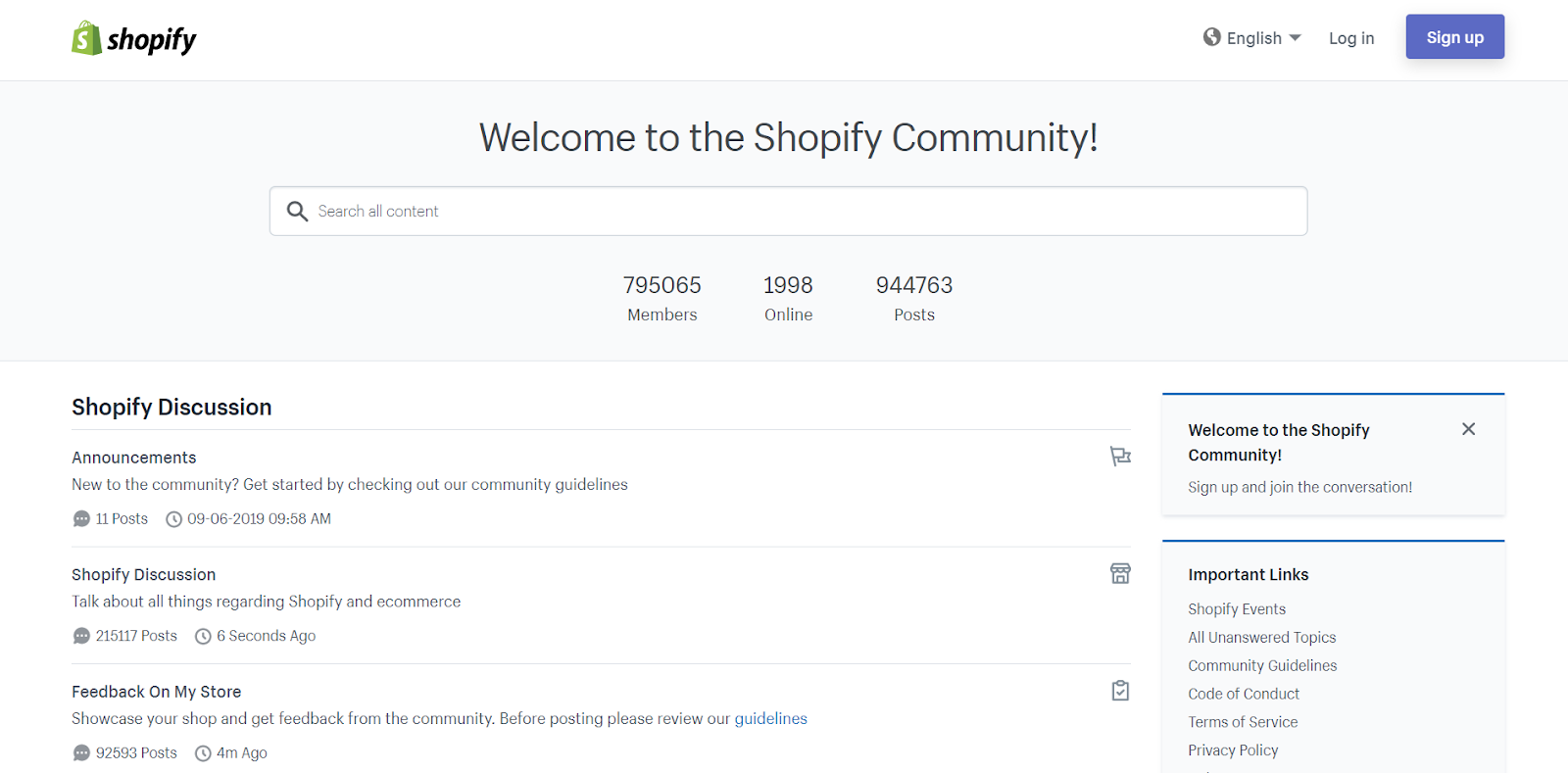Open the Community Guidelines sidebar link
Viewport: 1568px width, 773px height.
click(x=1262, y=666)
